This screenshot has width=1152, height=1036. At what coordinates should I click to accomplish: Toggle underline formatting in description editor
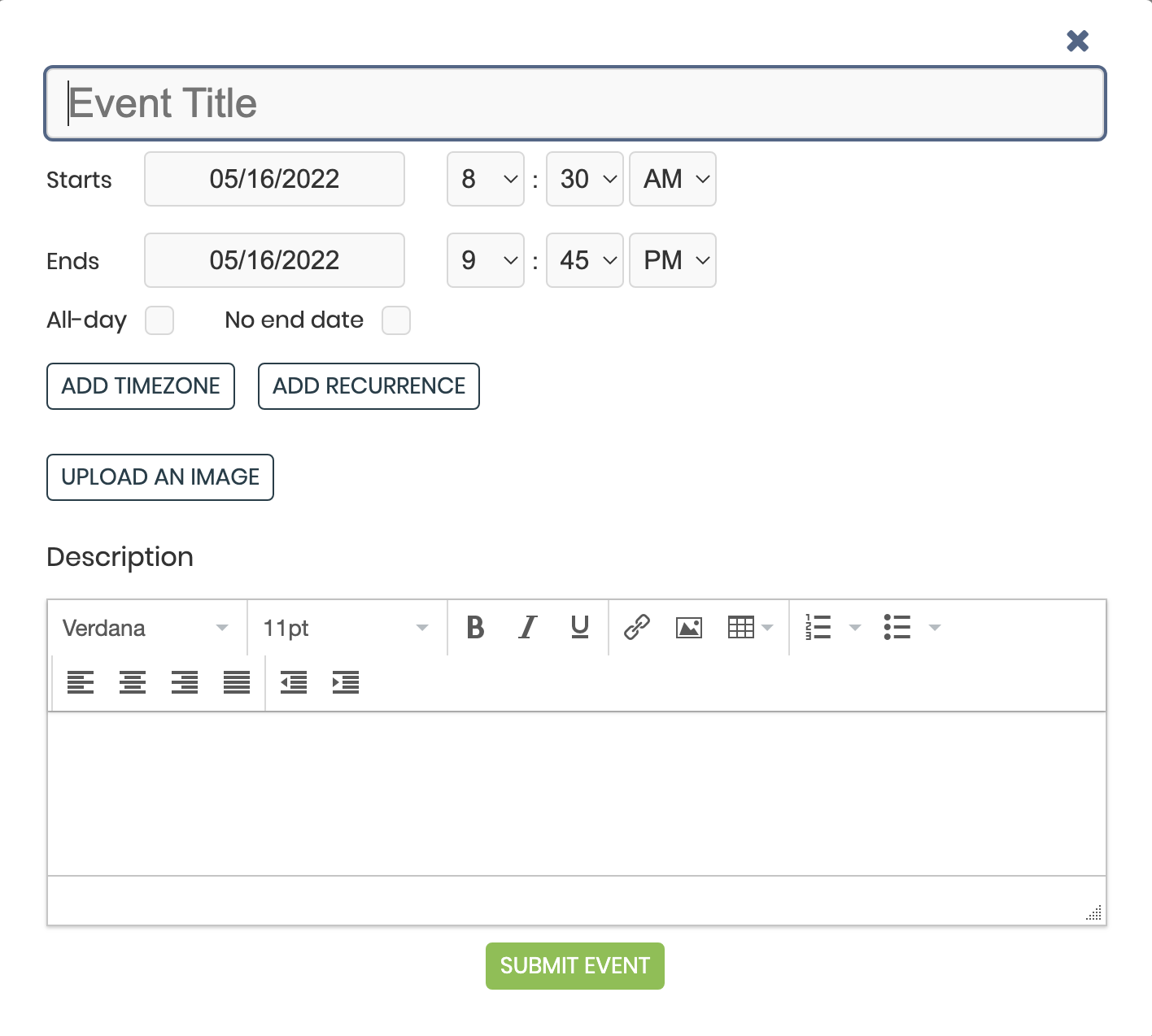[x=580, y=628]
